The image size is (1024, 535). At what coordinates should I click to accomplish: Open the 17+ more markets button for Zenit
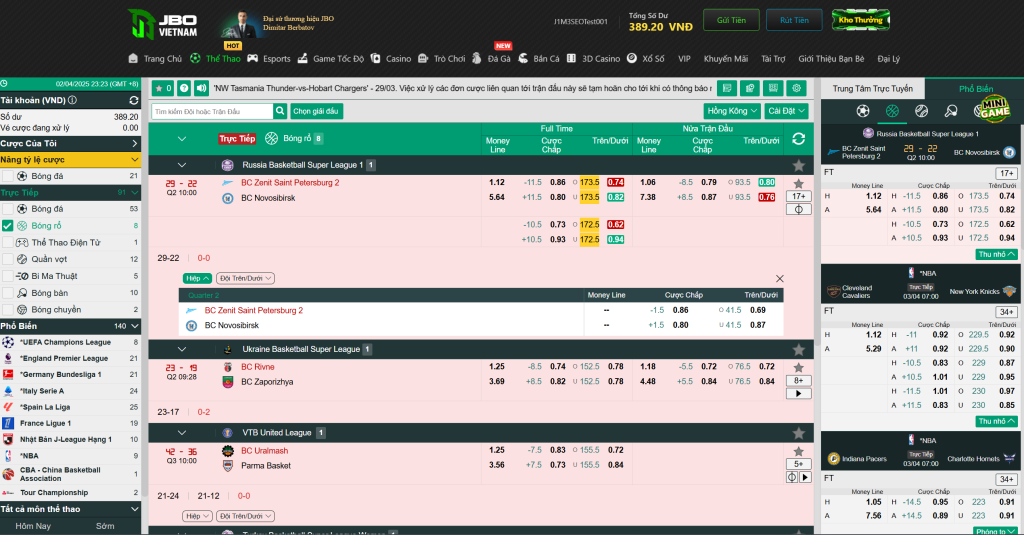tap(798, 197)
